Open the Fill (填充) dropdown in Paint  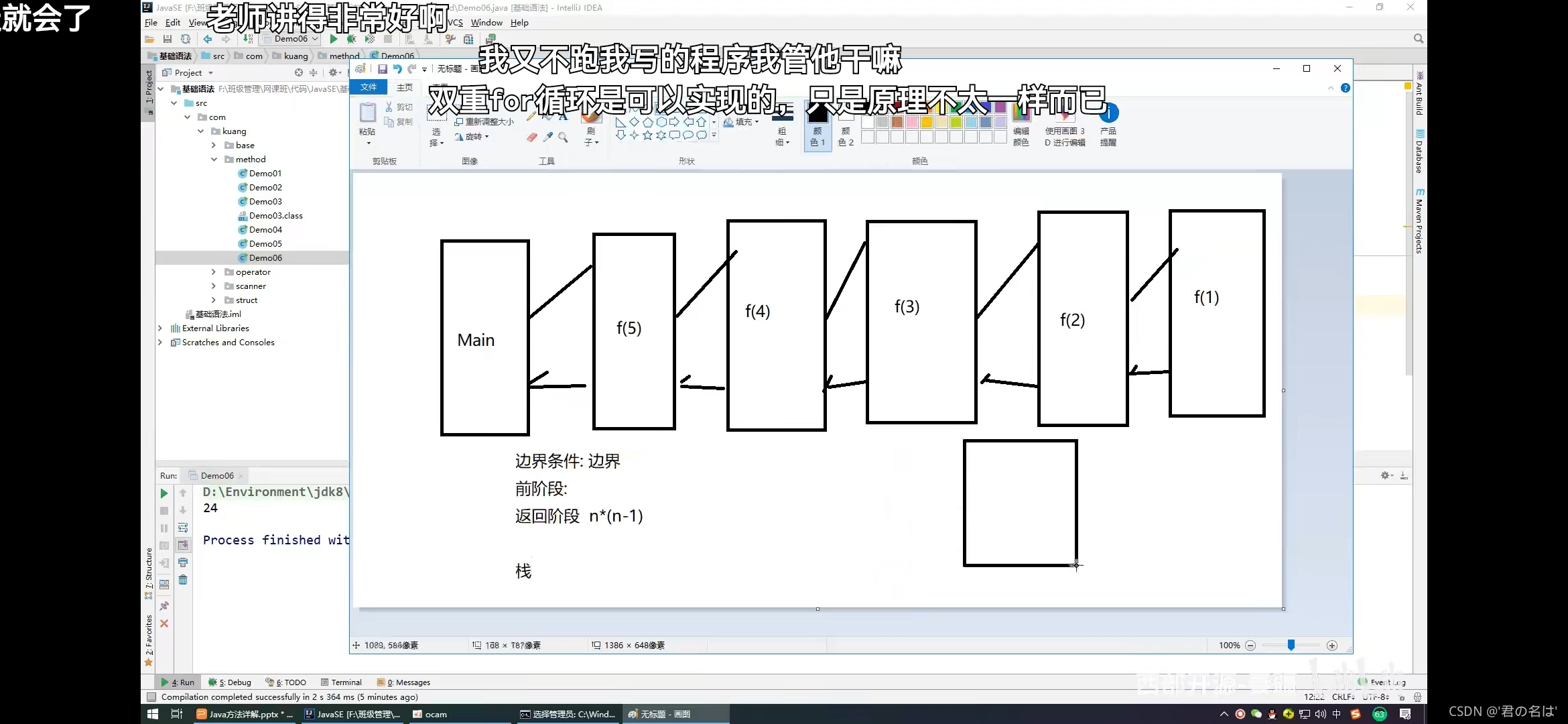click(741, 122)
